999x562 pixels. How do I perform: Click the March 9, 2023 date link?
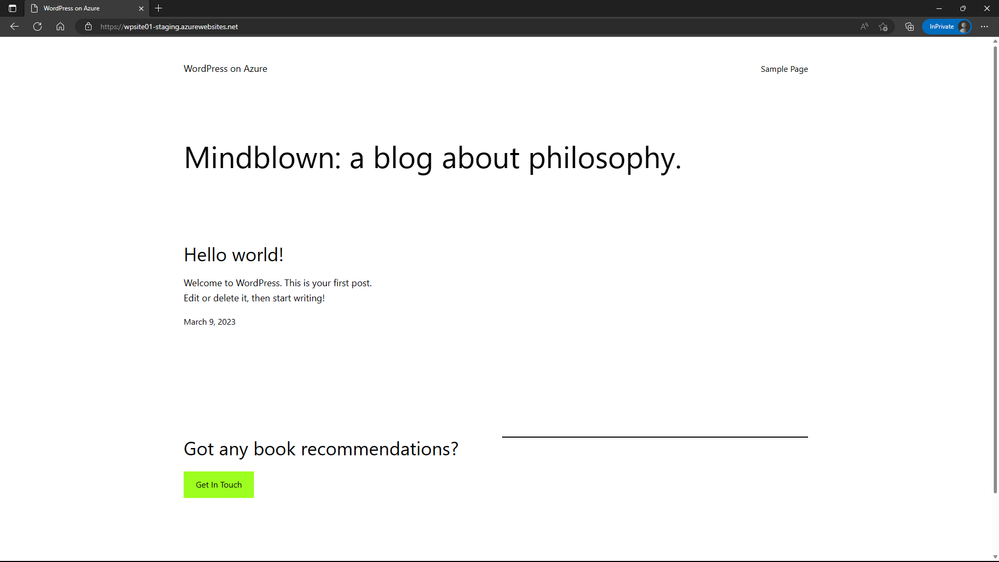(x=210, y=322)
